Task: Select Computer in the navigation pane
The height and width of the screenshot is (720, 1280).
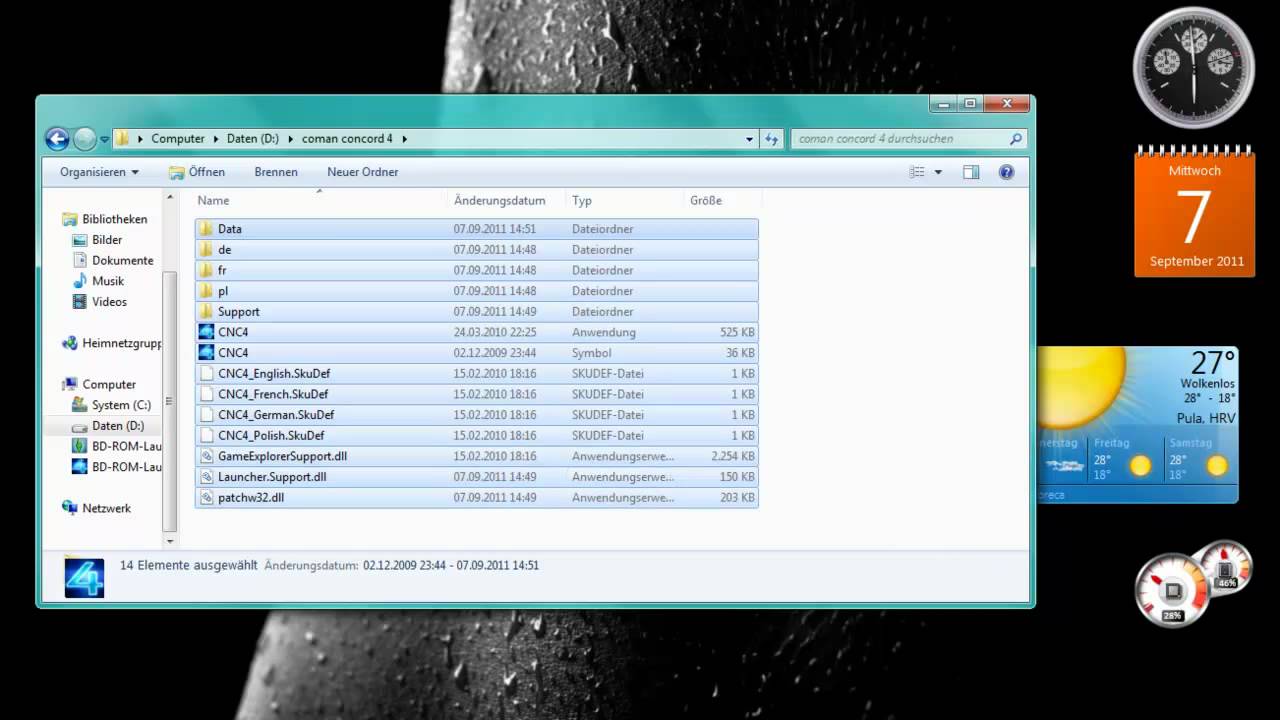Action: [109, 384]
